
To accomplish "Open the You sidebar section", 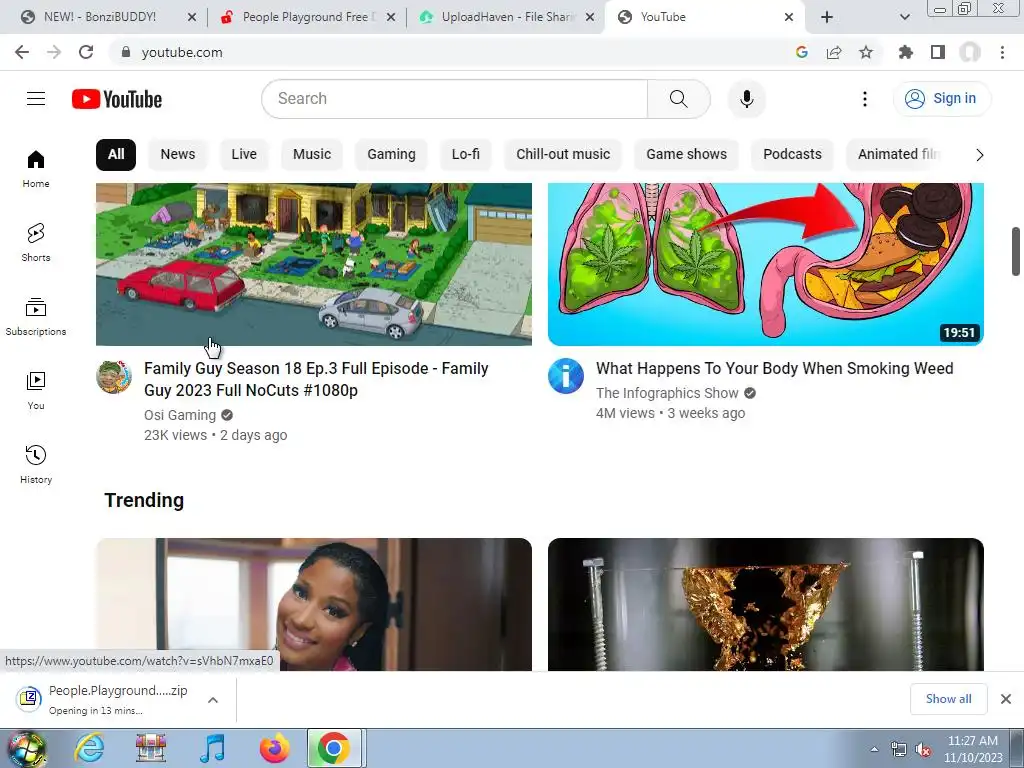I will (x=36, y=391).
